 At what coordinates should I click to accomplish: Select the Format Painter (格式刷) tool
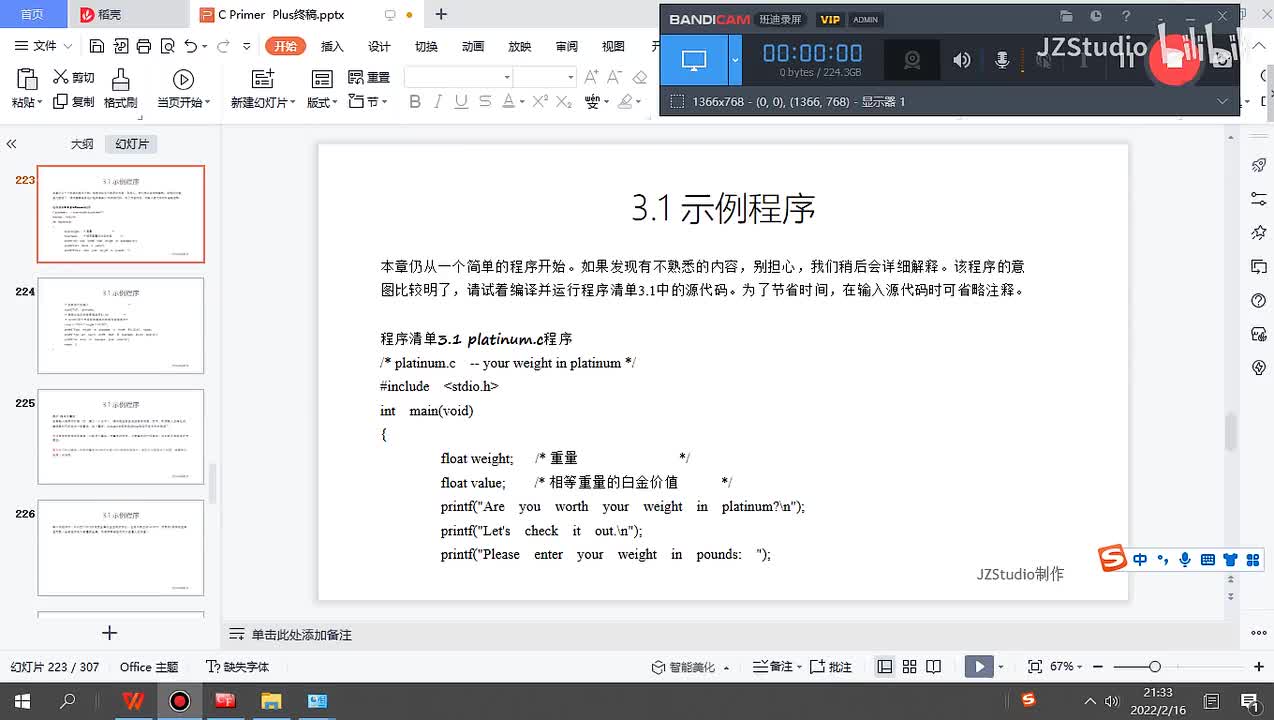121,89
